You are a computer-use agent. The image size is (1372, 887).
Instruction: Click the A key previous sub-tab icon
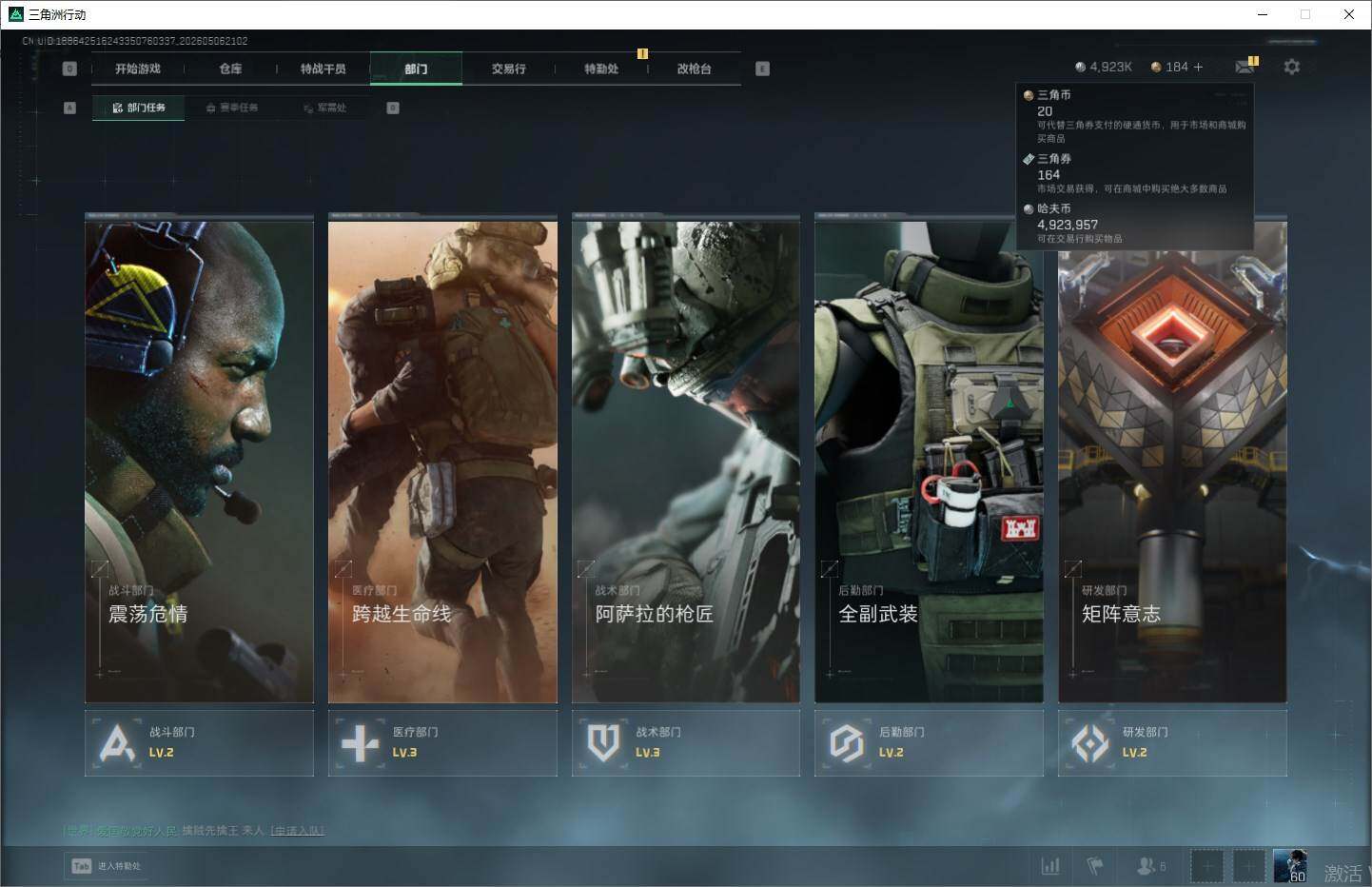[69, 108]
